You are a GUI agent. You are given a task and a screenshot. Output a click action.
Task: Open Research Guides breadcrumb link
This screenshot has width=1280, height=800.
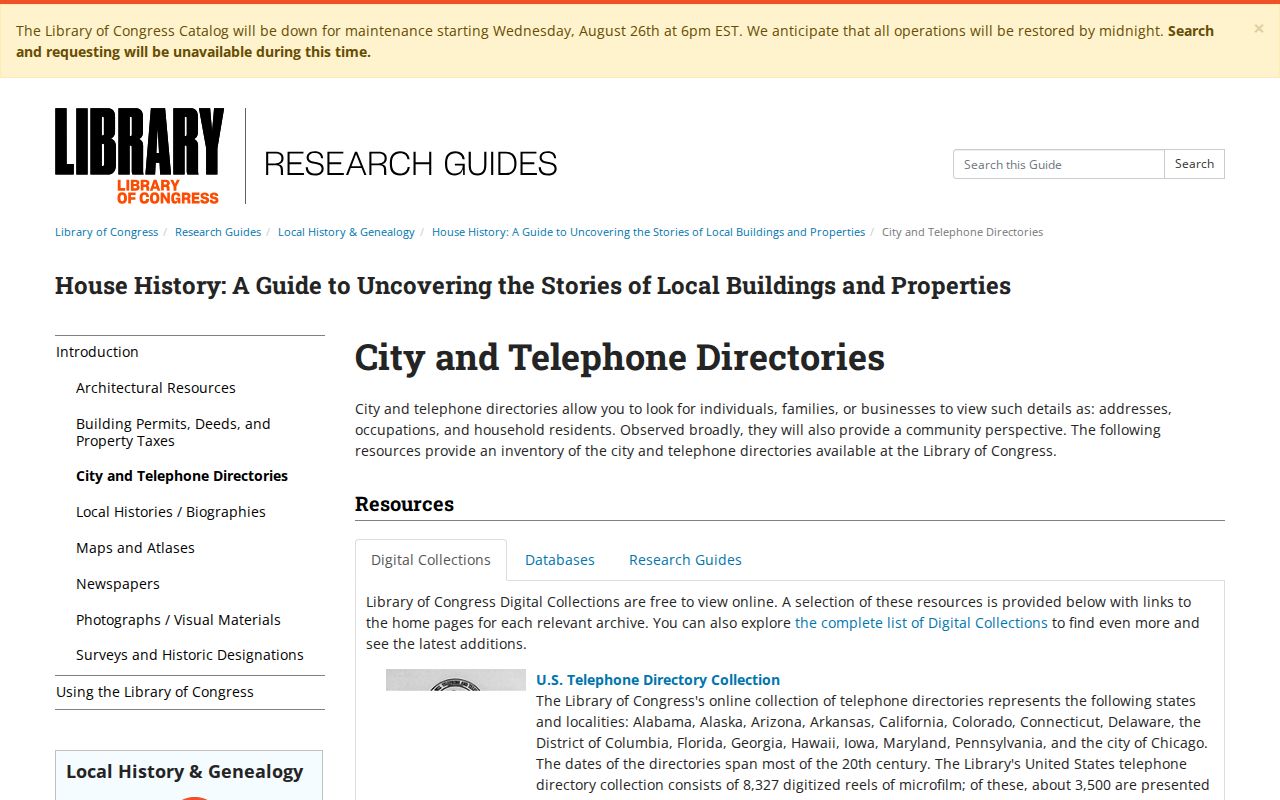pos(218,232)
